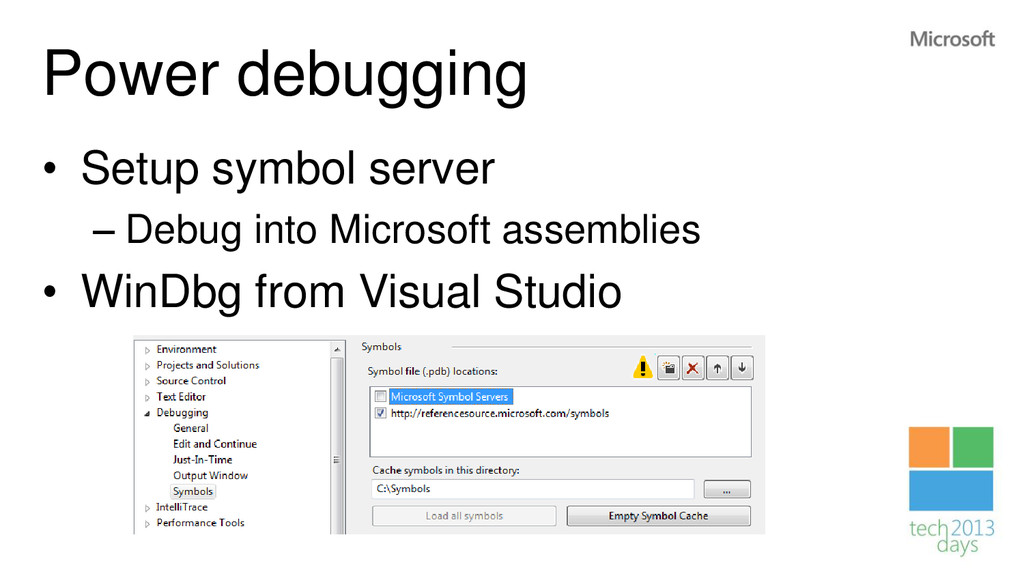Select Projects and Solutions label
Viewport: 1024px width, 576px height.
pos(208,365)
